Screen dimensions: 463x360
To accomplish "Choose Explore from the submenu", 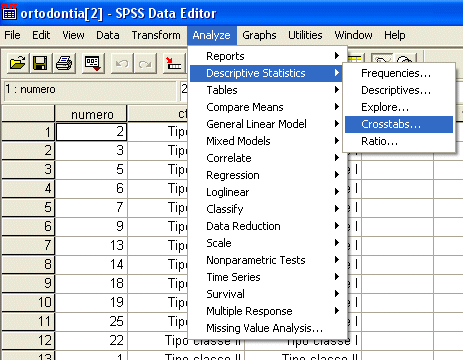I will [x=399, y=107].
